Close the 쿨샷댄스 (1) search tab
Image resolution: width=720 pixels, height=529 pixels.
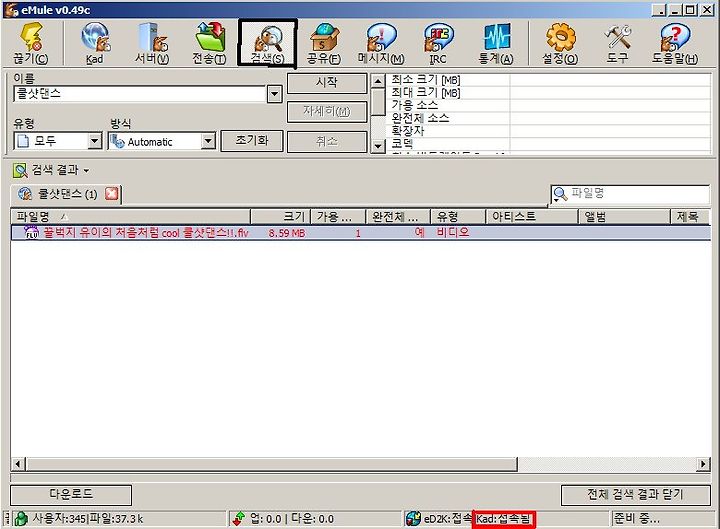point(112,193)
